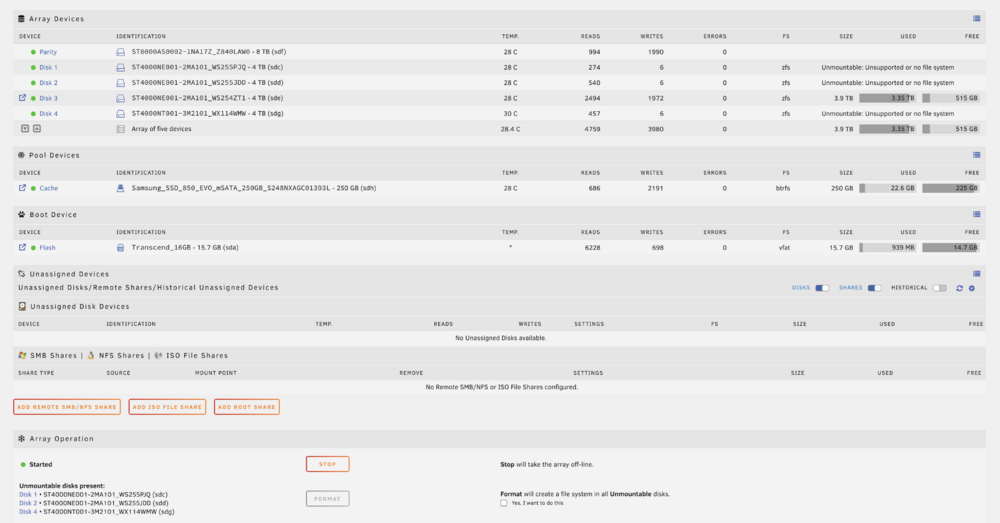Click Array Devices section header icon
The height and width of the screenshot is (523, 1000).
(21, 18)
